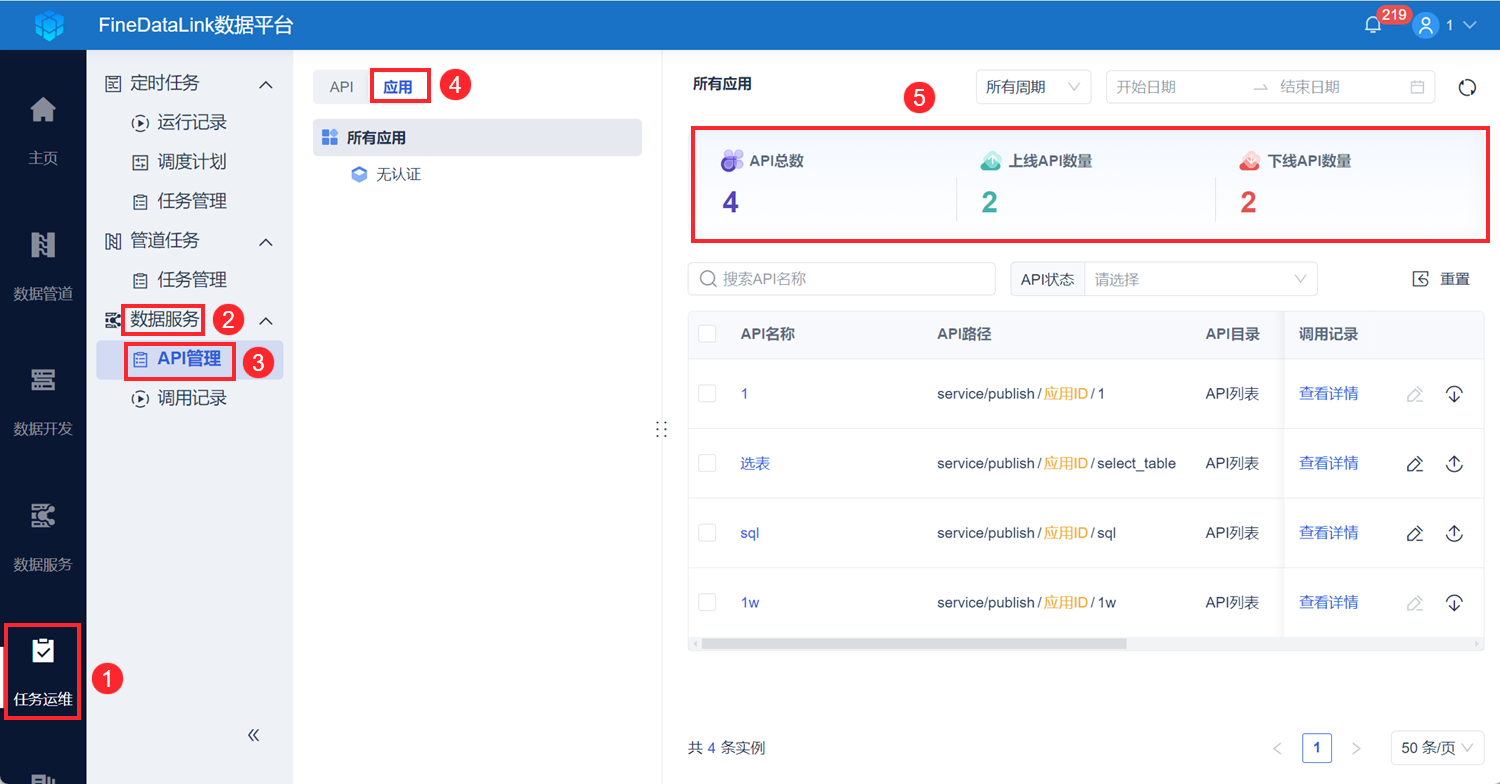Click publish upload icon for sql row
This screenshot has width=1500, height=784.
click(x=1454, y=533)
